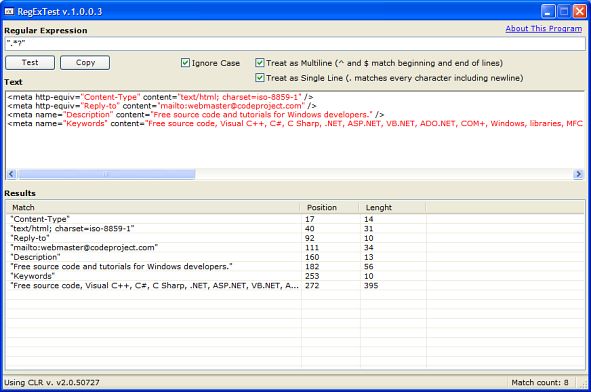
Task: Click the RegExTest title bar app icon
Action: coord(9,12)
